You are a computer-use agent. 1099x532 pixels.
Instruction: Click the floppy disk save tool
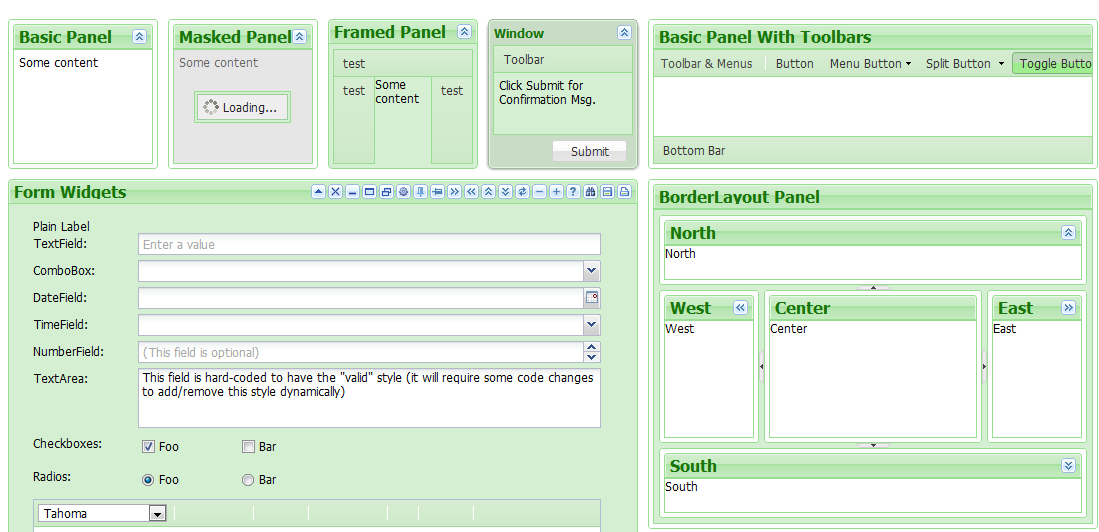tap(608, 191)
